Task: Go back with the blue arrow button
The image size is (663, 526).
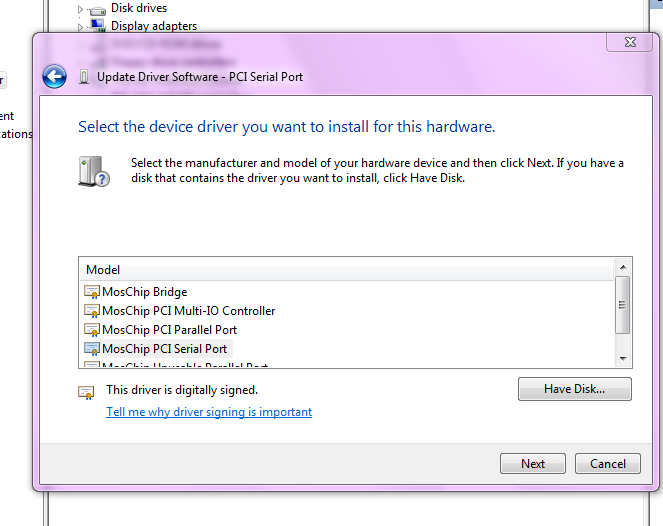Action: tap(55, 77)
